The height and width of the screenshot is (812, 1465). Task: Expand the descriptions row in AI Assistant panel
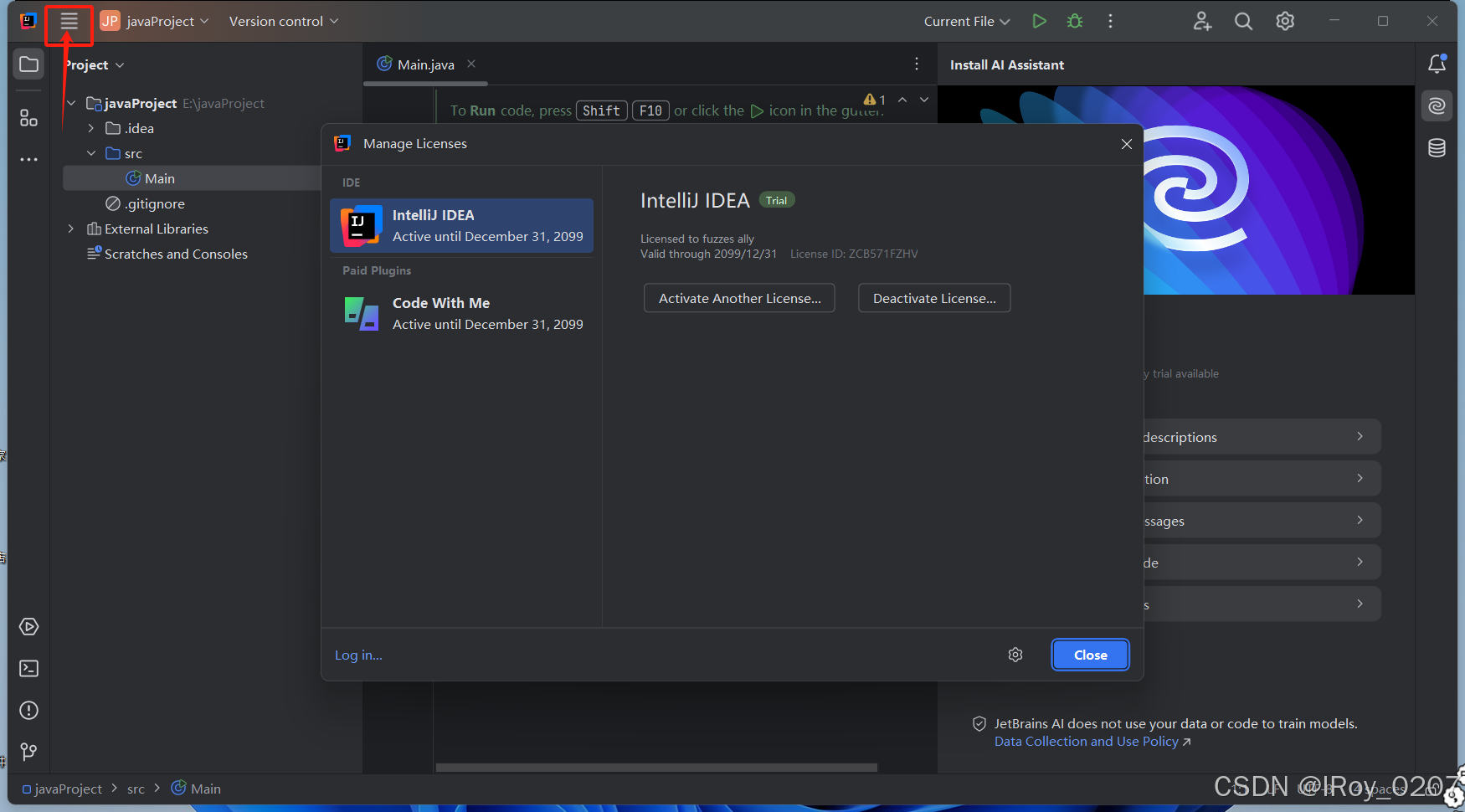pyautogui.click(x=1262, y=437)
